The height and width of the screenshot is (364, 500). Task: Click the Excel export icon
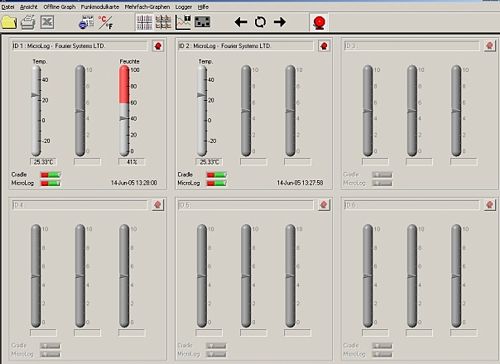(47, 22)
